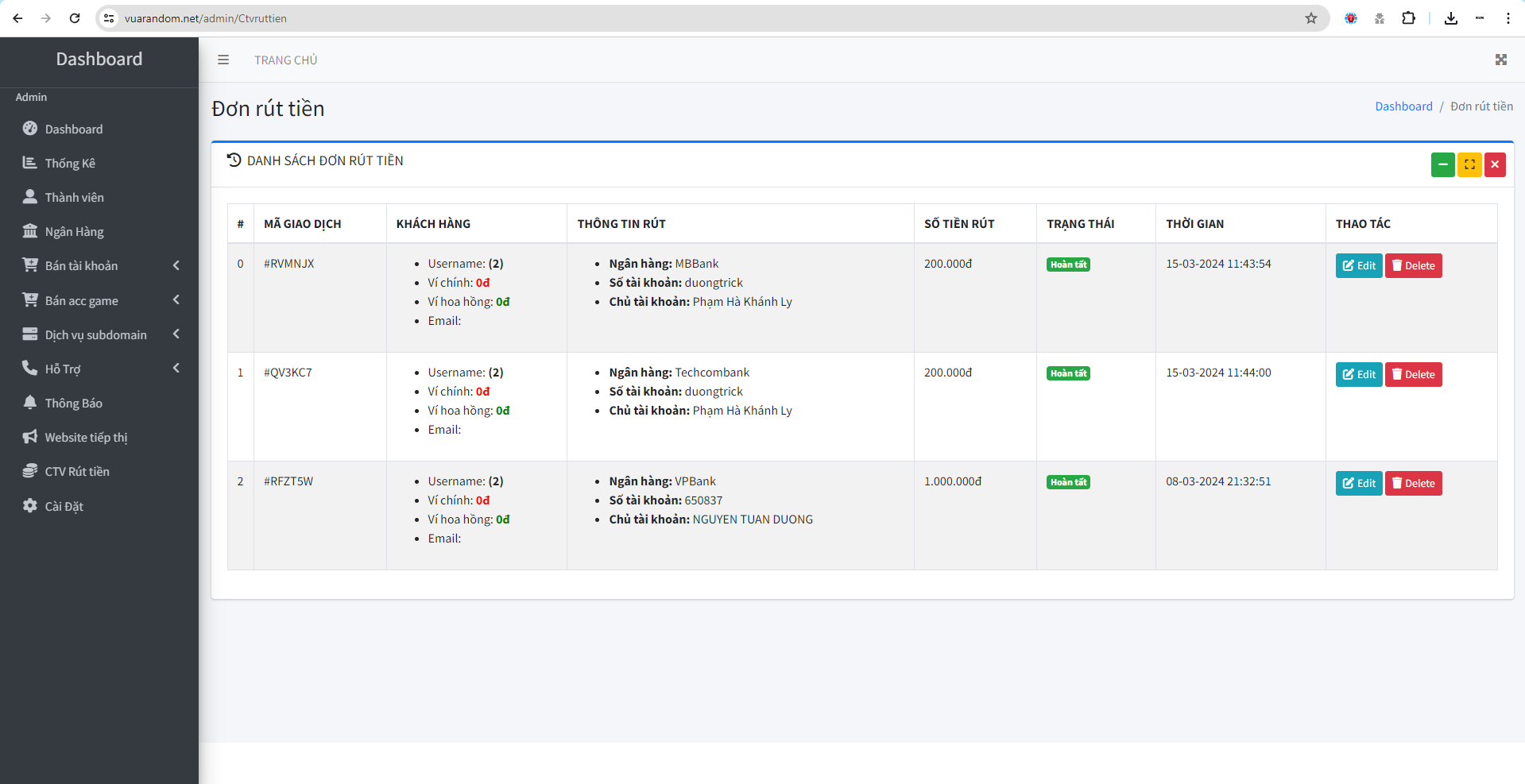The image size is (1525, 784).
Task: Click the fullscreen expand icon in top navbar
Action: pyautogui.click(x=1500, y=60)
